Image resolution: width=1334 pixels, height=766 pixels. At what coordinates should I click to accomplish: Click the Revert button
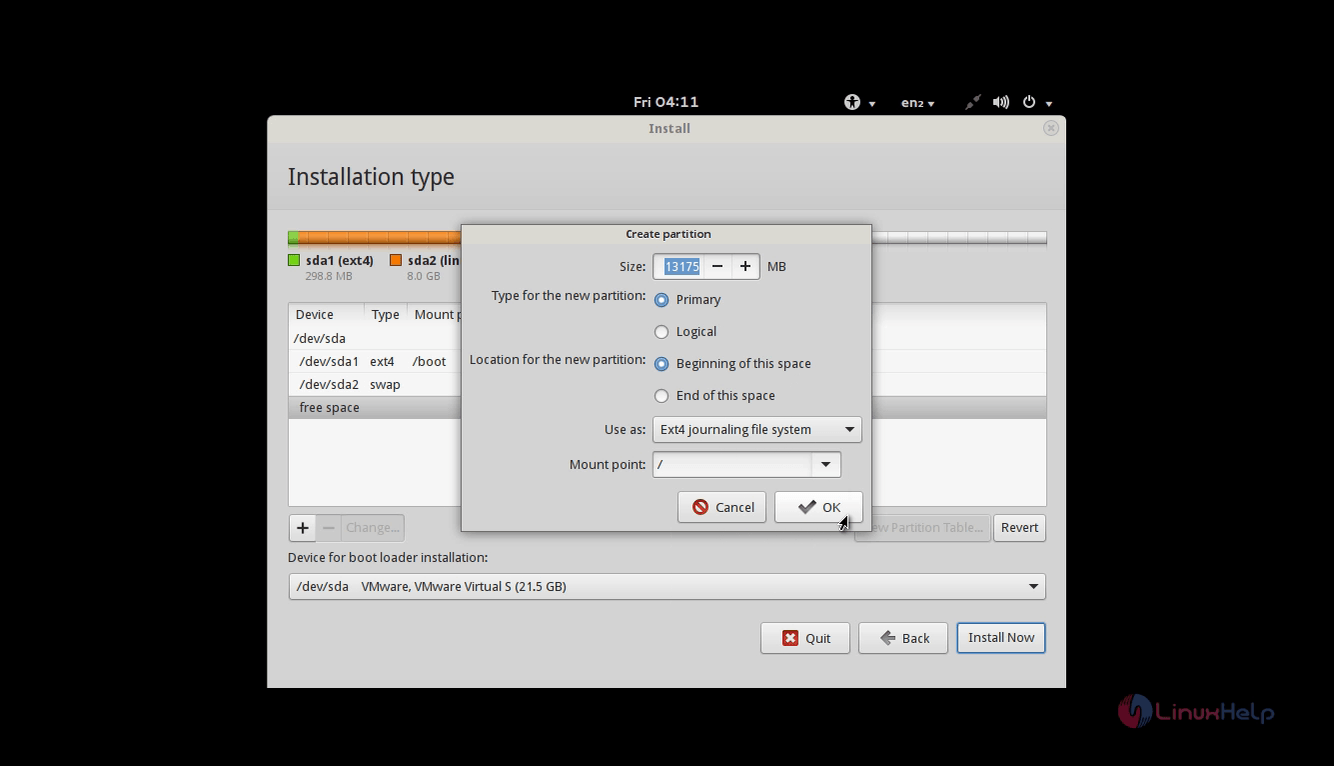tap(1019, 527)
